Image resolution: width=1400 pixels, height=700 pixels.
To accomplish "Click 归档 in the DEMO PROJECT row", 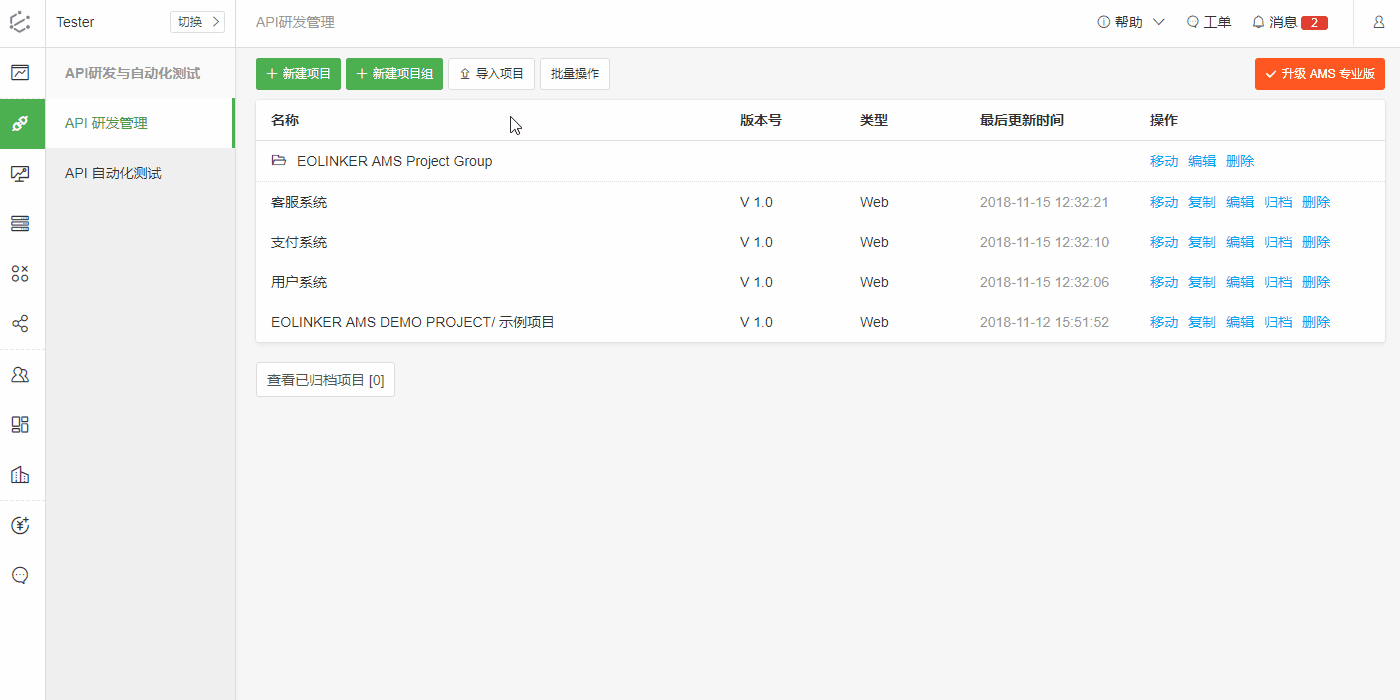I will (x=1278, y=322).
